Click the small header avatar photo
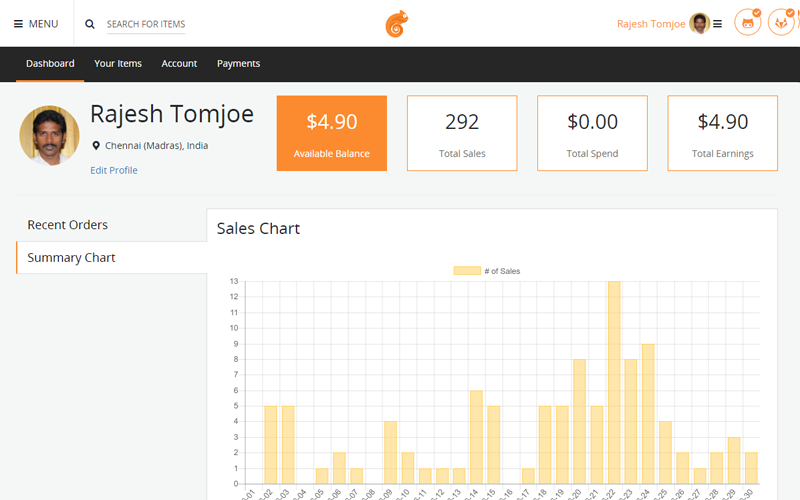This screenshot has width=800, height=500. pos(699,23)
